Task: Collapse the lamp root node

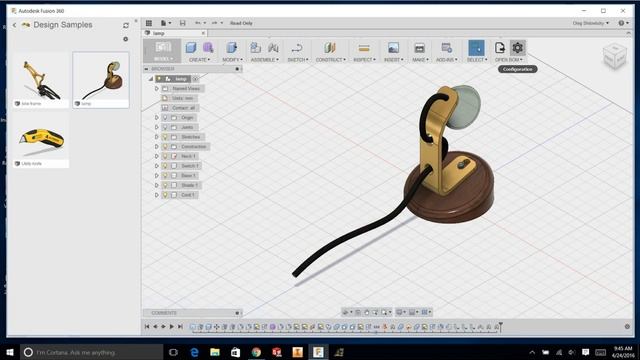Action: (151, 79)
